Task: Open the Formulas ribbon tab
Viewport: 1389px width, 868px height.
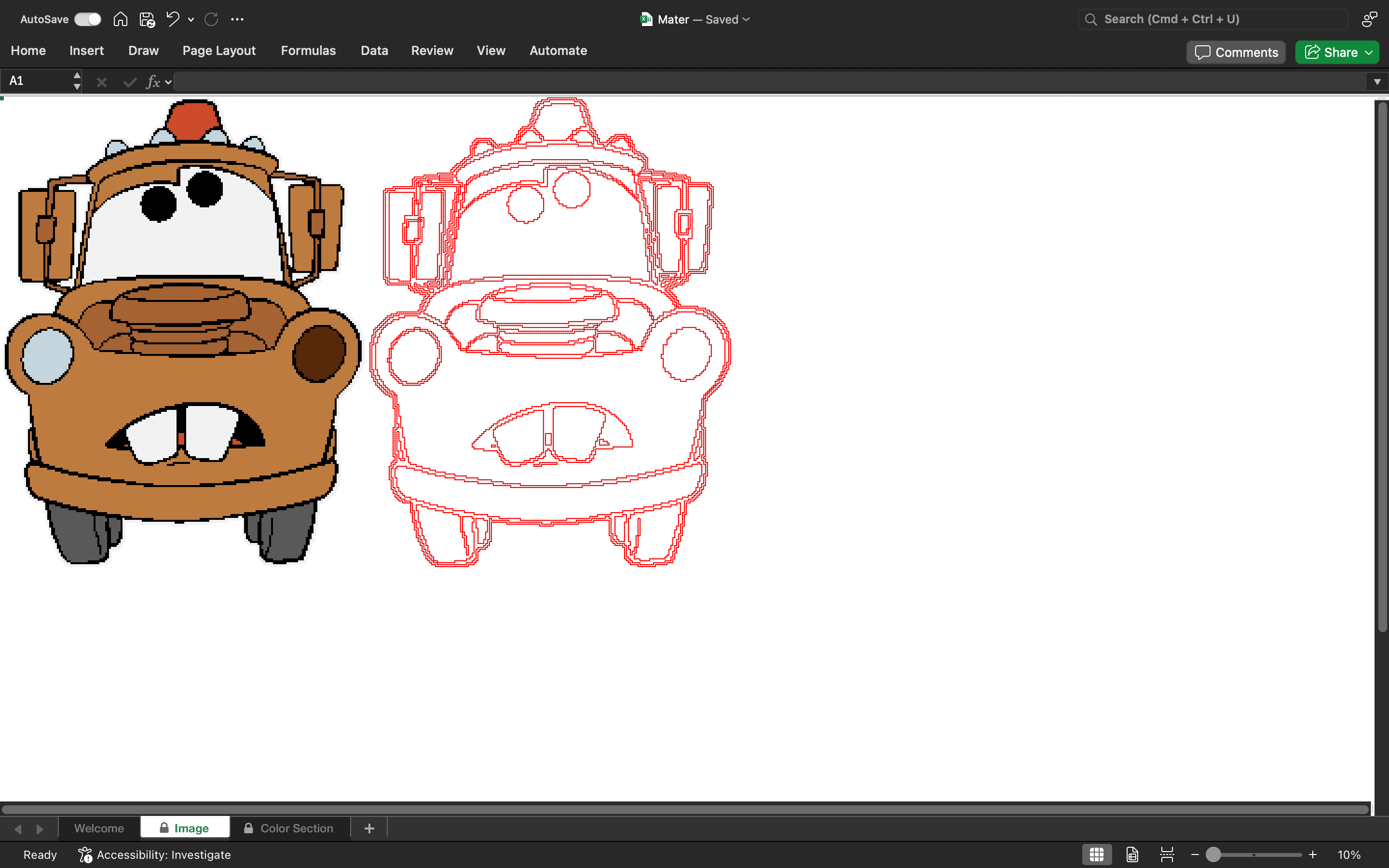Action: [x=308, y=51]
